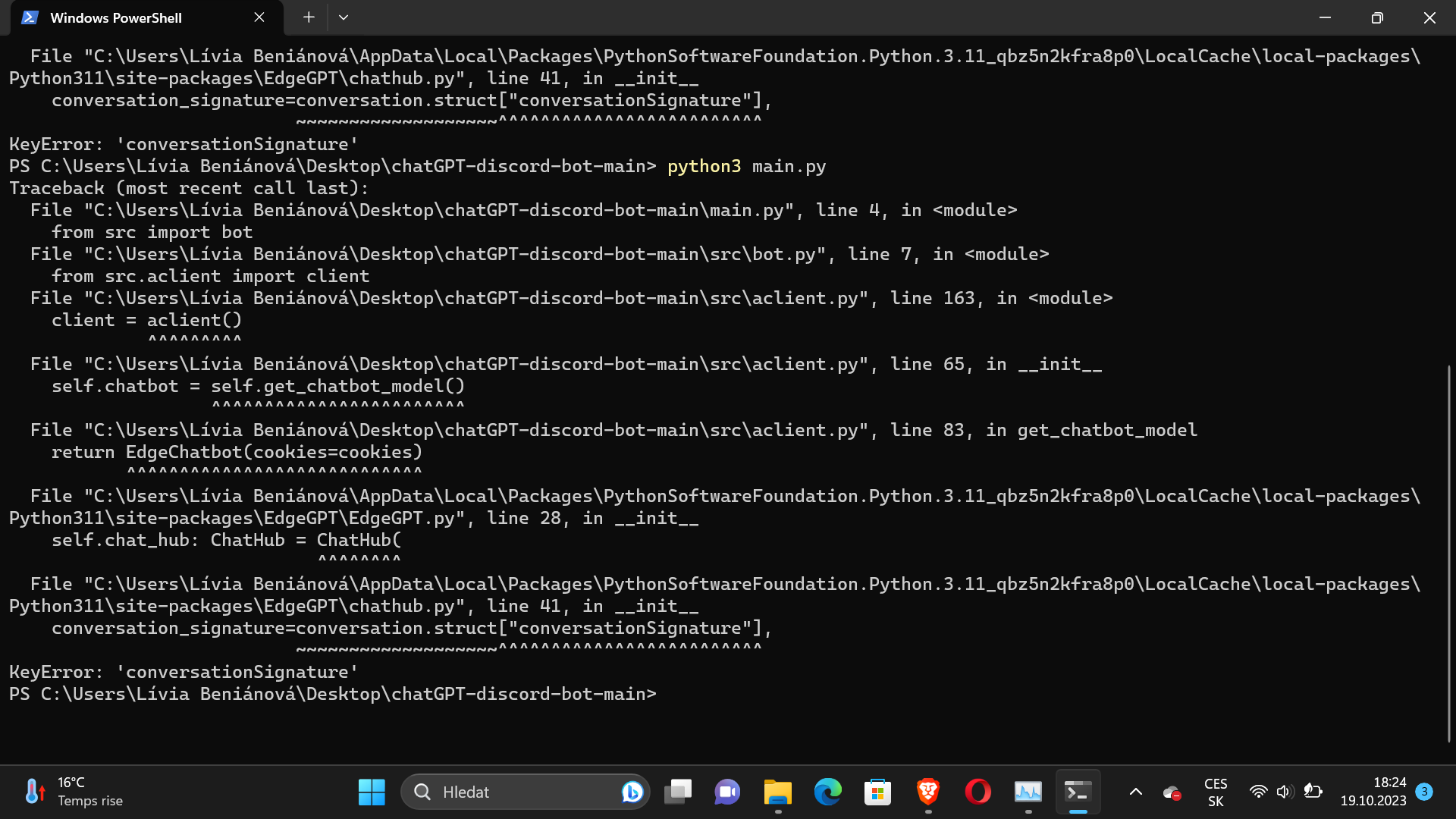Screen dimensions: 1456x819
Task: Open Microsoft Teams chat from the taskbar
Action: point(726,792)
